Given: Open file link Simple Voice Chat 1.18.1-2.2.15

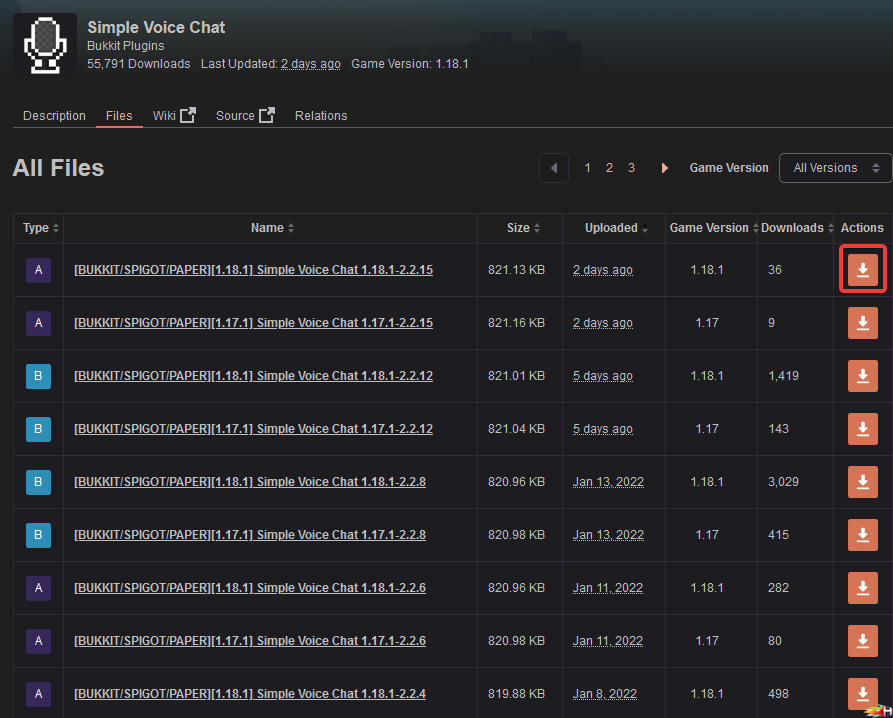Looking at the screenshot, I should (253, 270).
